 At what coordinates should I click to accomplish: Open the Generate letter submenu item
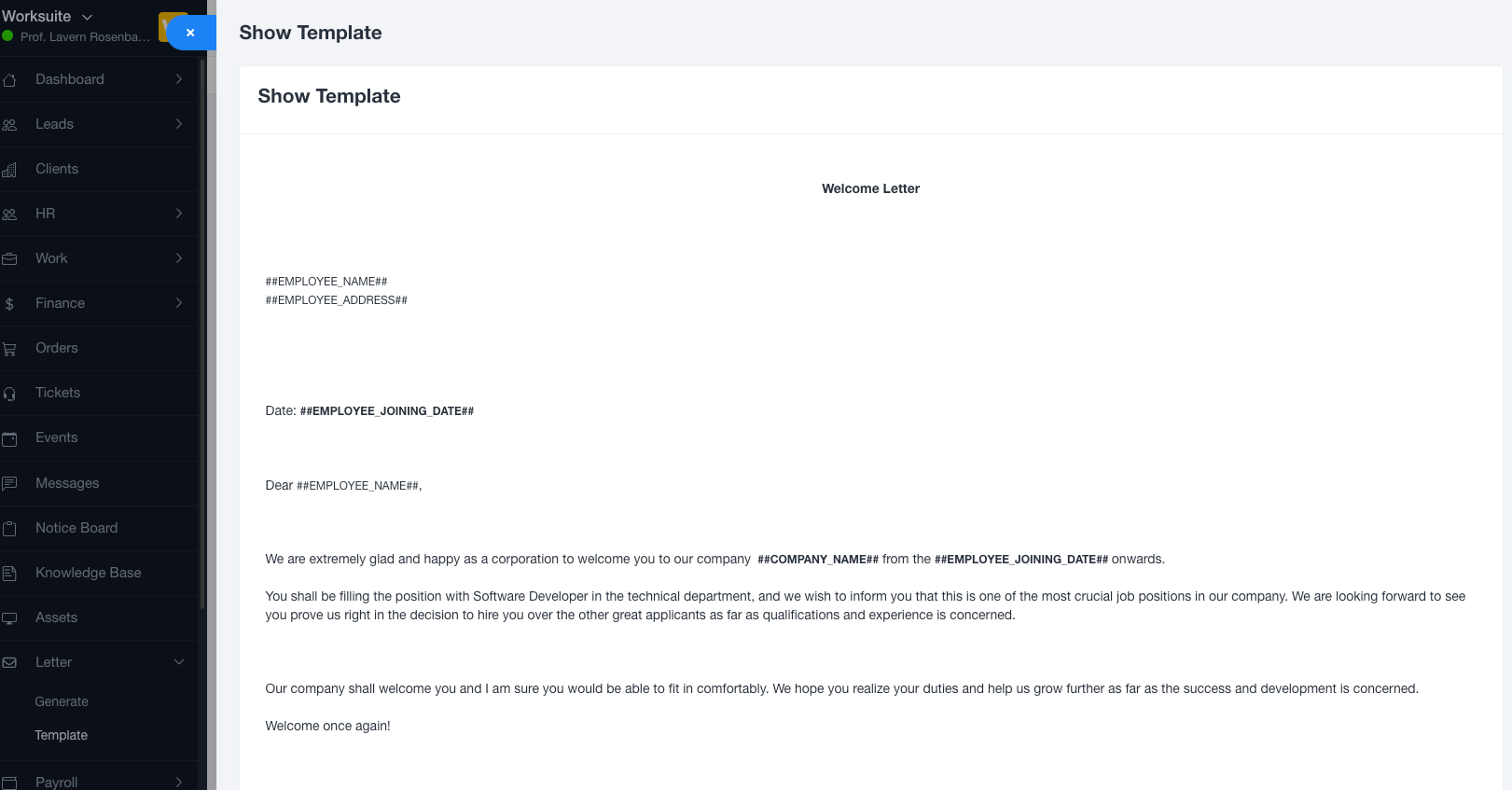click(x=62, y=701)
